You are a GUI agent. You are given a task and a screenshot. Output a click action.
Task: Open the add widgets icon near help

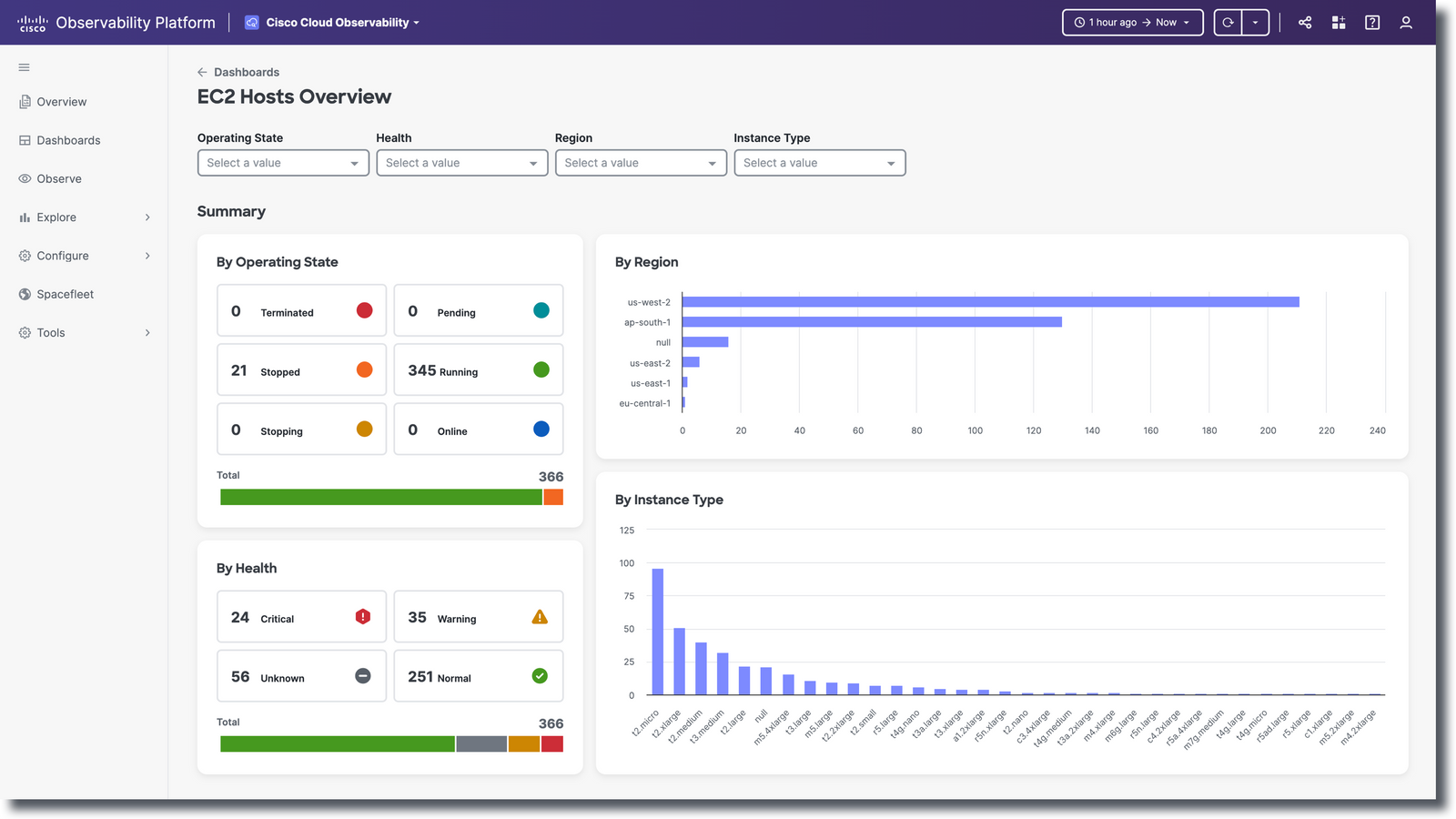tap(1338, 23)
